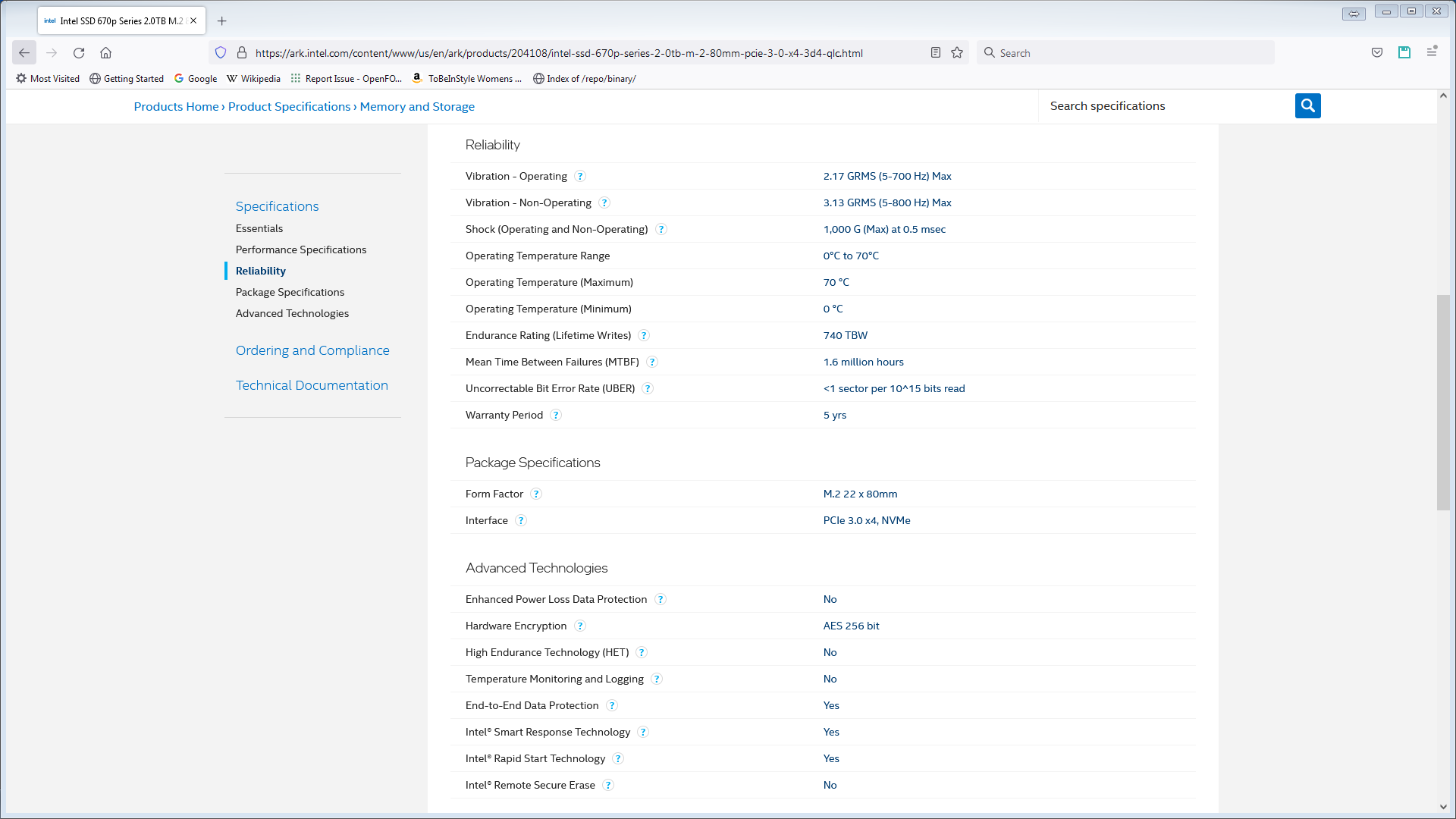Jump to Package Specifications in sidebar

tap(290, 292)
